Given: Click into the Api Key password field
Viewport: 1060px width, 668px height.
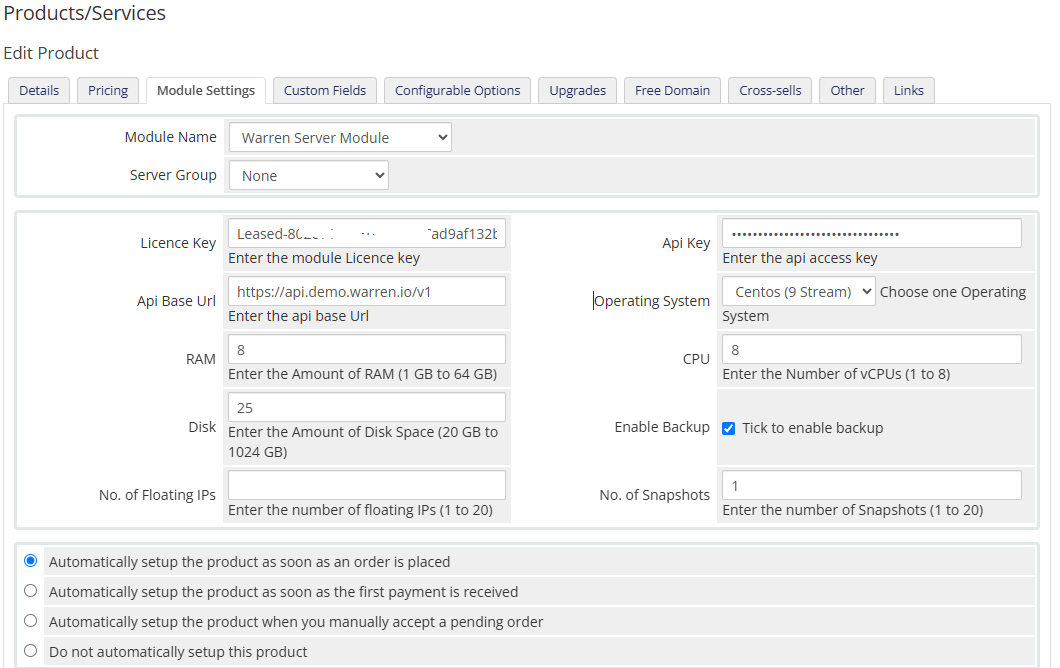Looking at the screenshot, I should (x=870, y=234).
